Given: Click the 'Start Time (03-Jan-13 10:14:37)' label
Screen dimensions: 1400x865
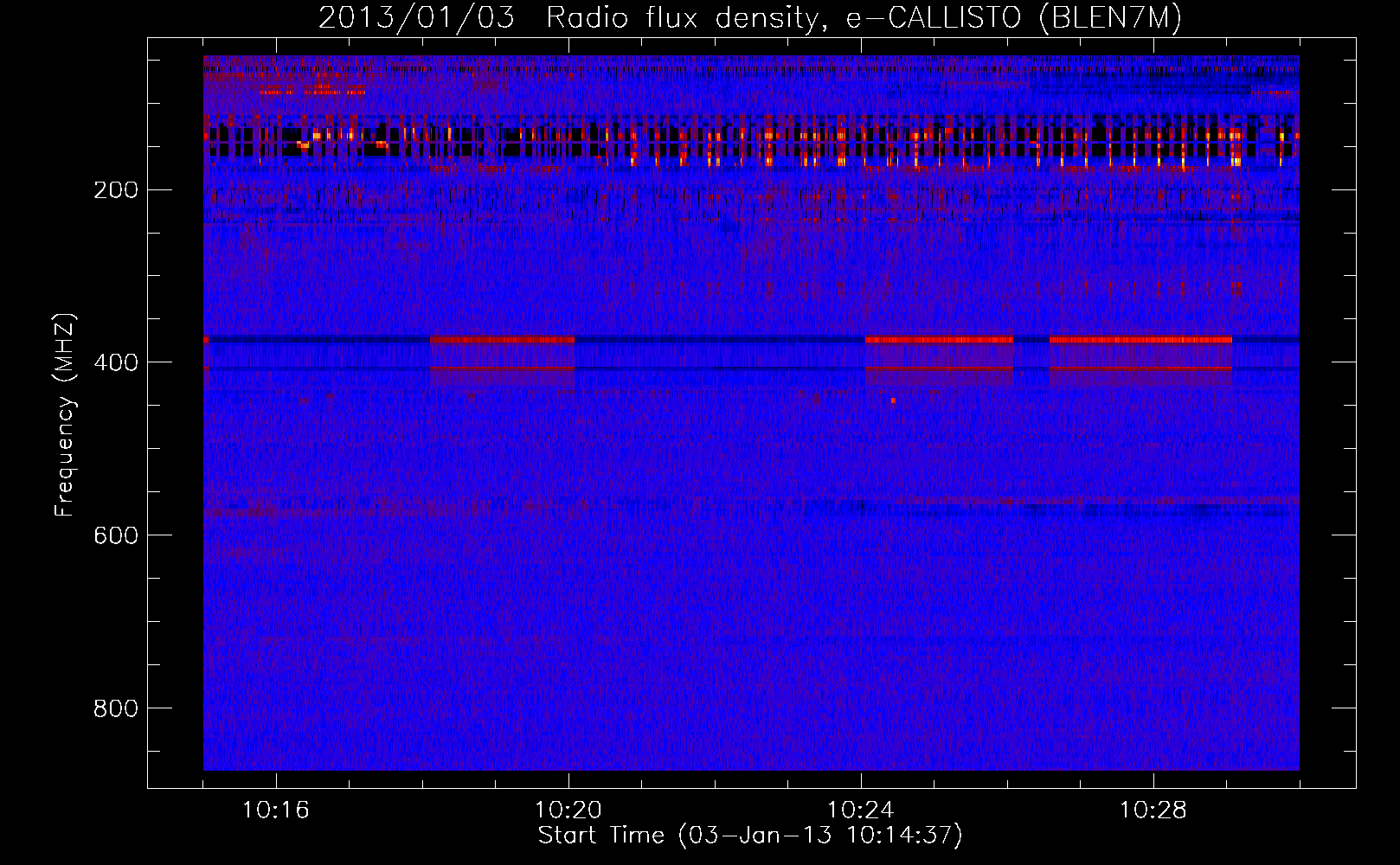Looking at the screenshot, I should pyautogui.click(x=750, y=836).
